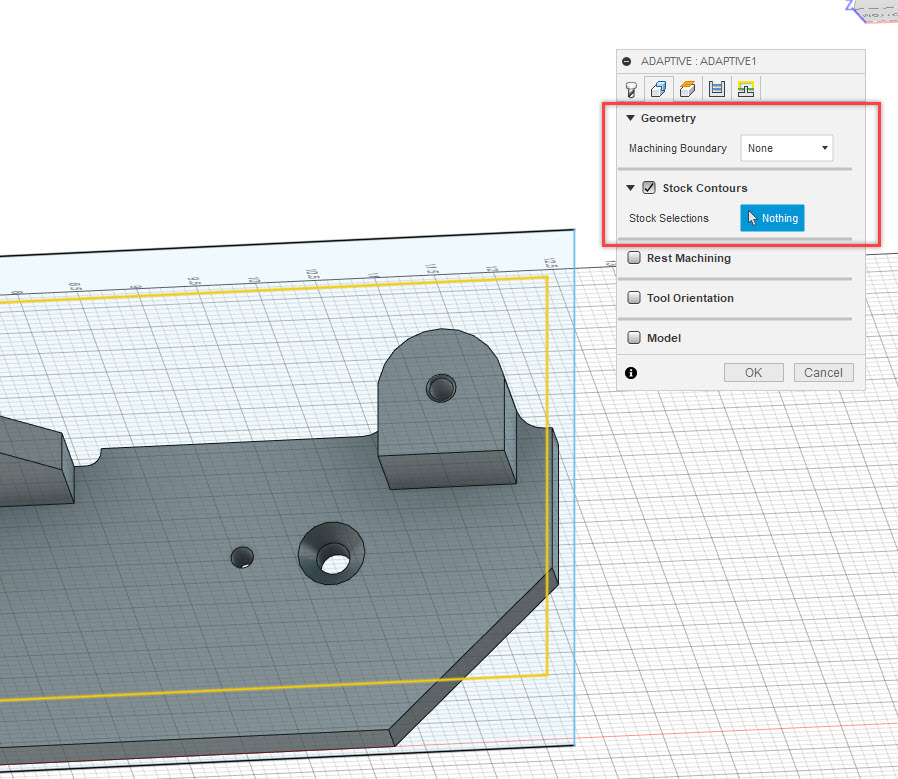Open the Machining Boundary dropdown
The width and height of the screenshot is (898, 779).
[x=787, y=147]
